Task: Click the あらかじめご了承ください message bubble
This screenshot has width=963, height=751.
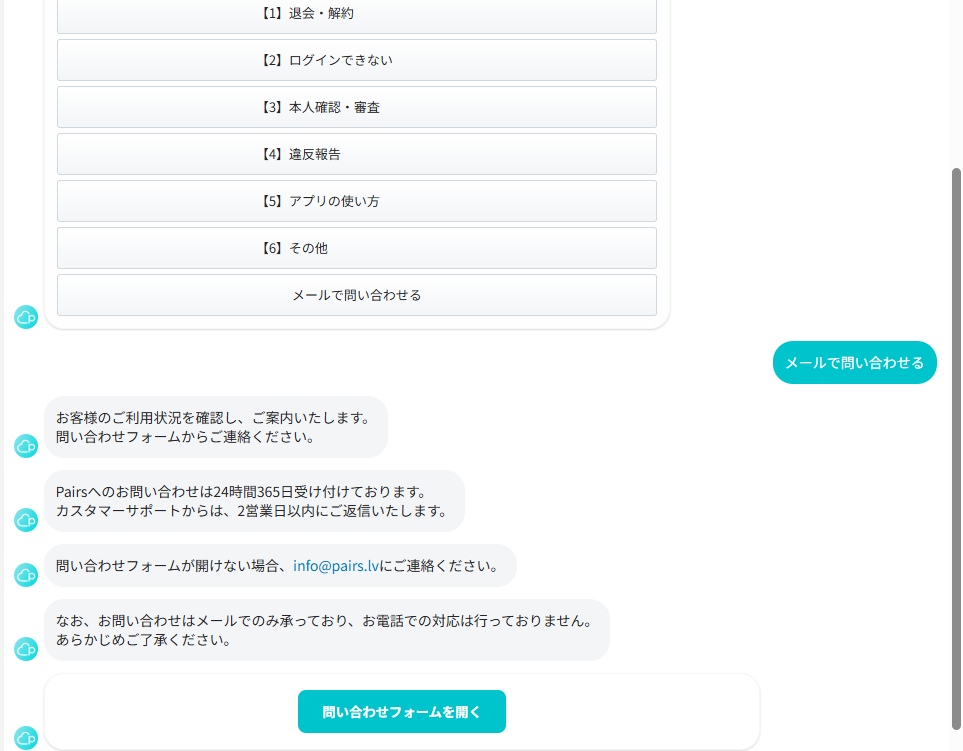Action: point(326,630)
